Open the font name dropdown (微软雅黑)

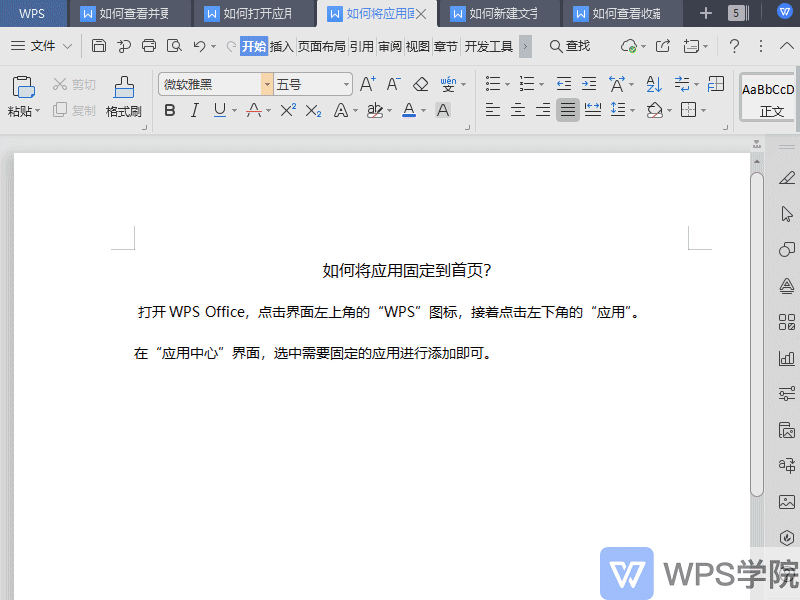tap(267, 84)
